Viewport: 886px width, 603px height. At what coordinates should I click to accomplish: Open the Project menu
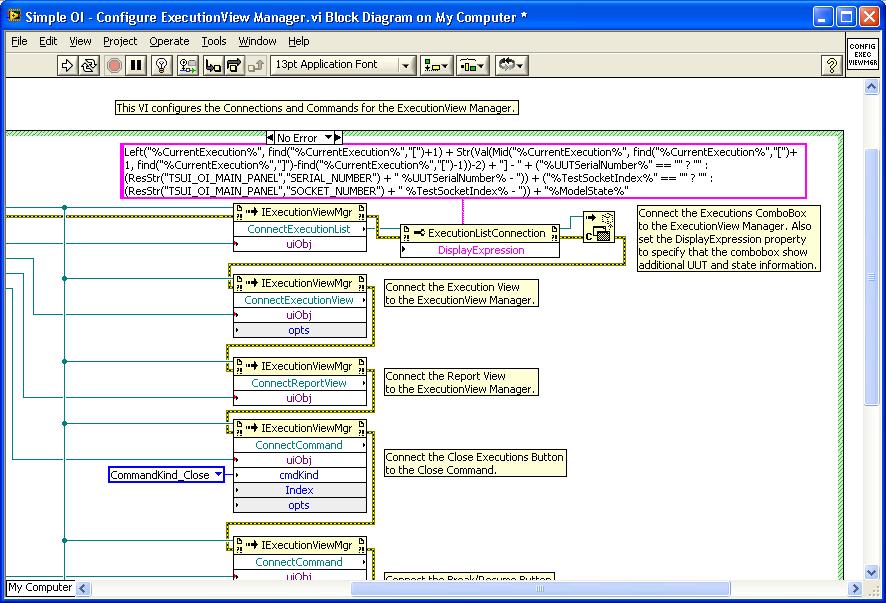(x=120, y=41)
